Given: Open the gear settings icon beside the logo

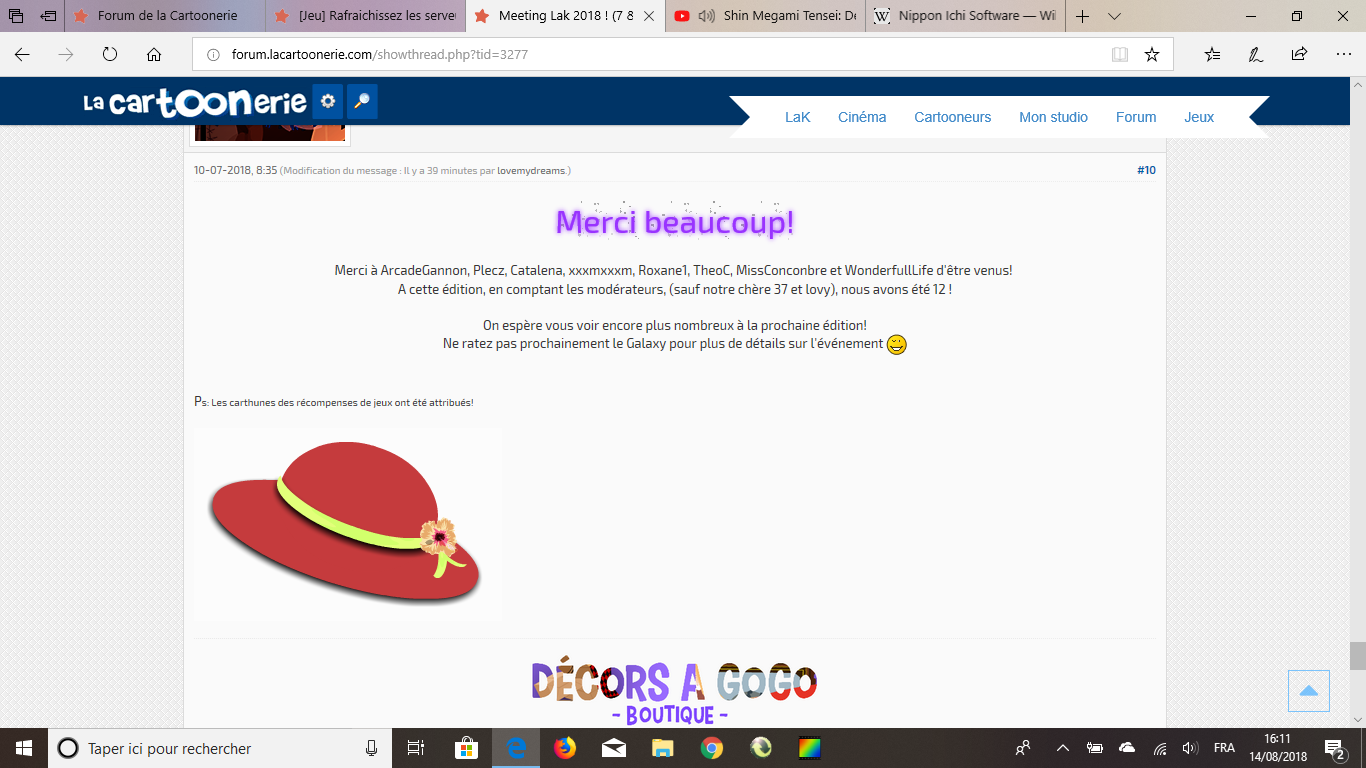Looking at the screenshot, I should click(x=328, y=101).
